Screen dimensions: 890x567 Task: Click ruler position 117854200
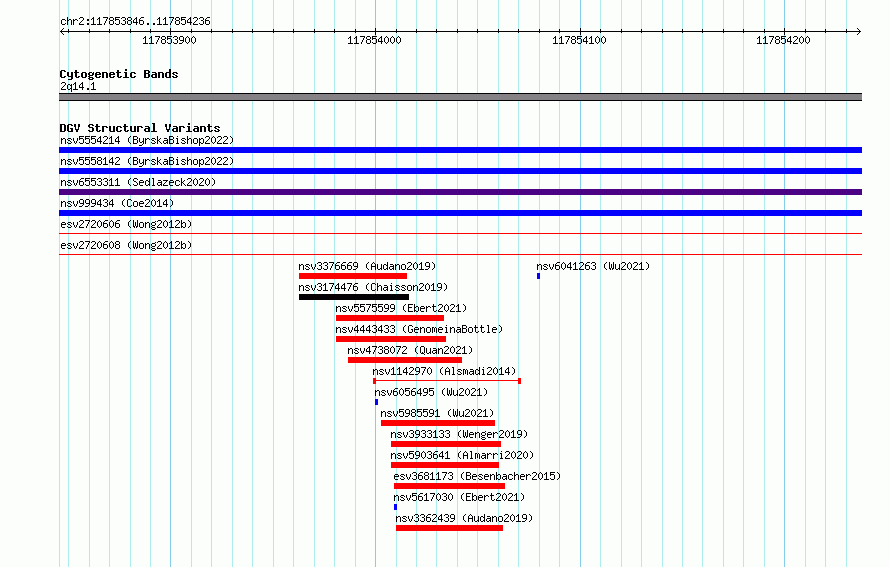783,40
